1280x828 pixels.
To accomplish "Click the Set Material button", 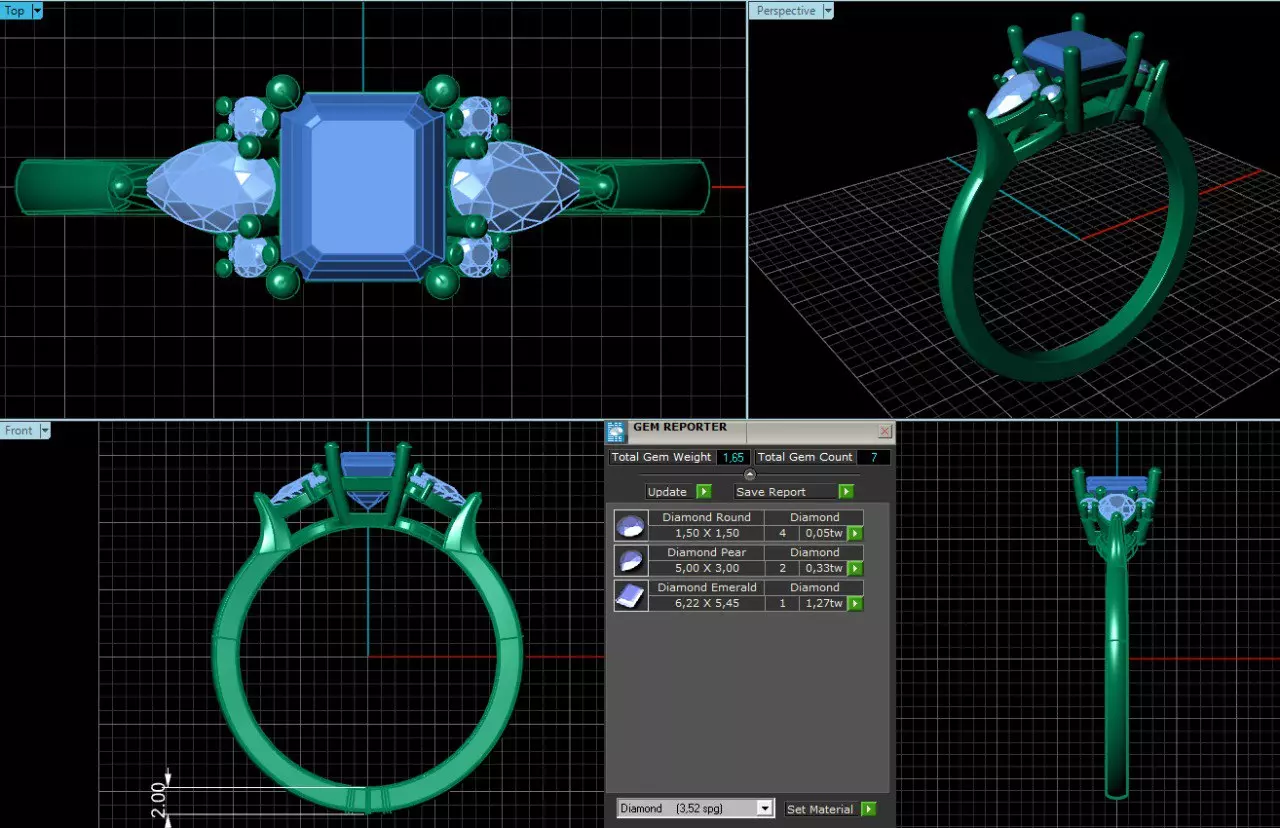I will 820,809.
